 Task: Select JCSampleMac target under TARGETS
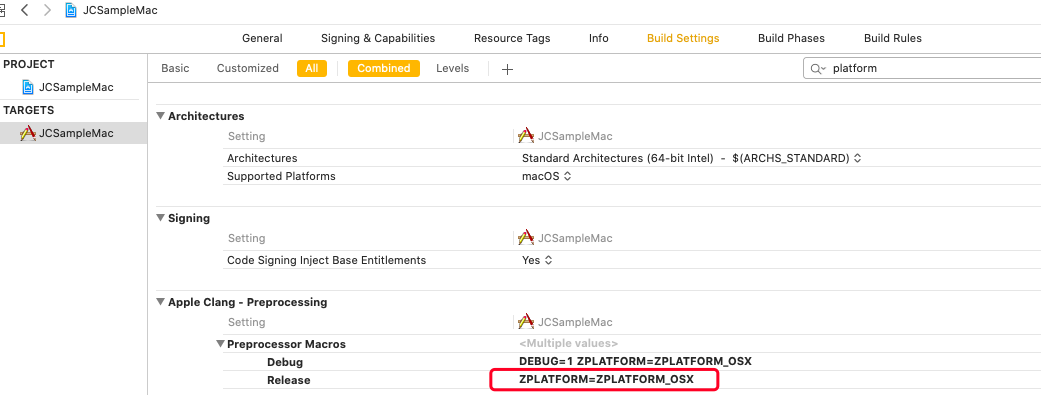tap(76, 133)
